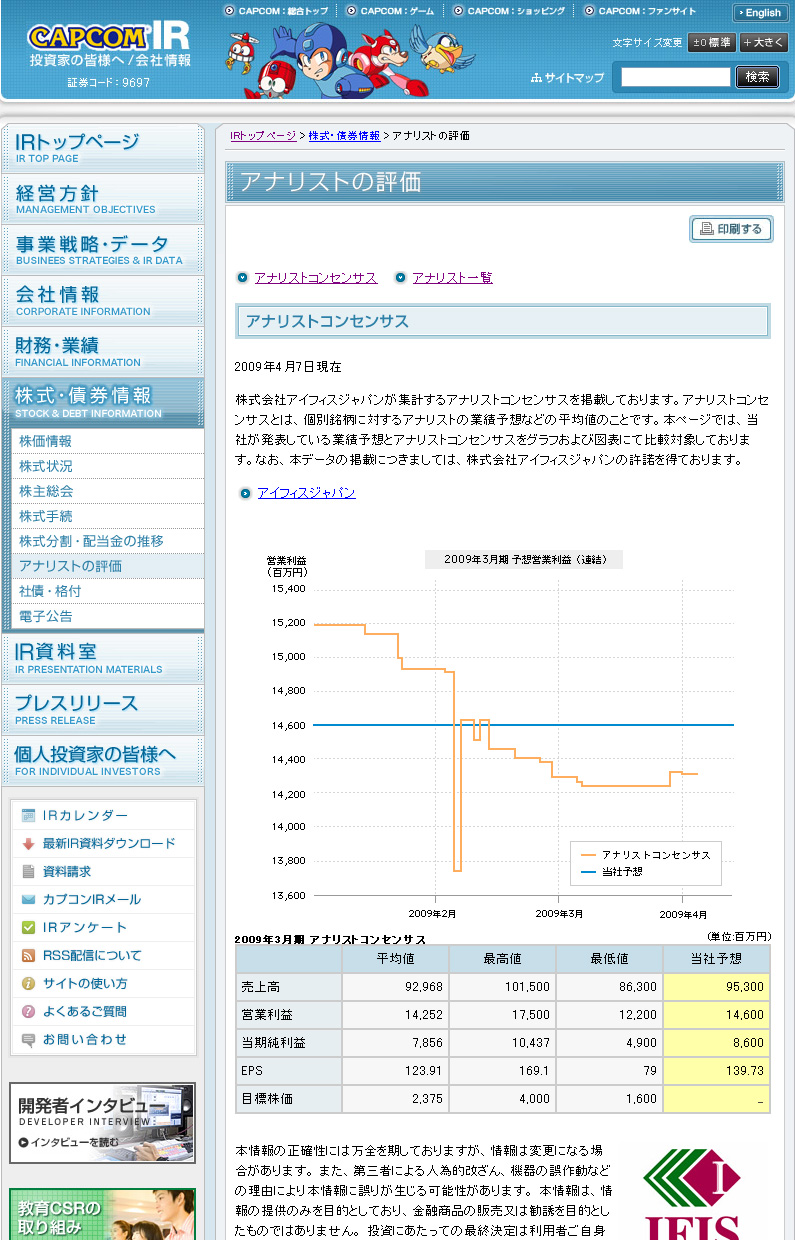
Task: Open 教育CSRの取り組み banner
Action: pos(102,1214)
